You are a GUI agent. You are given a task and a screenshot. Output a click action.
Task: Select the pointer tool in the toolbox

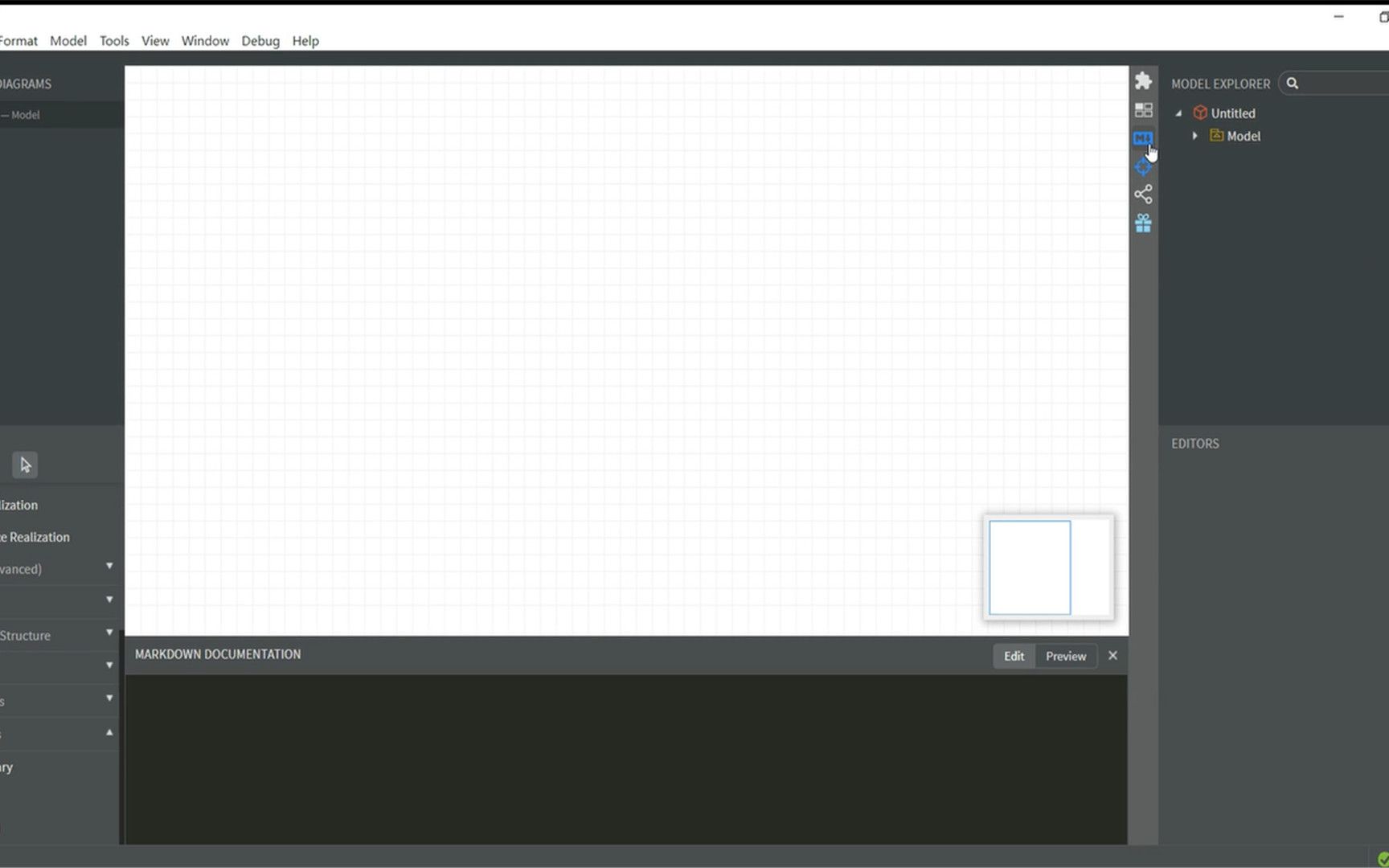click(x=24, y=465)
